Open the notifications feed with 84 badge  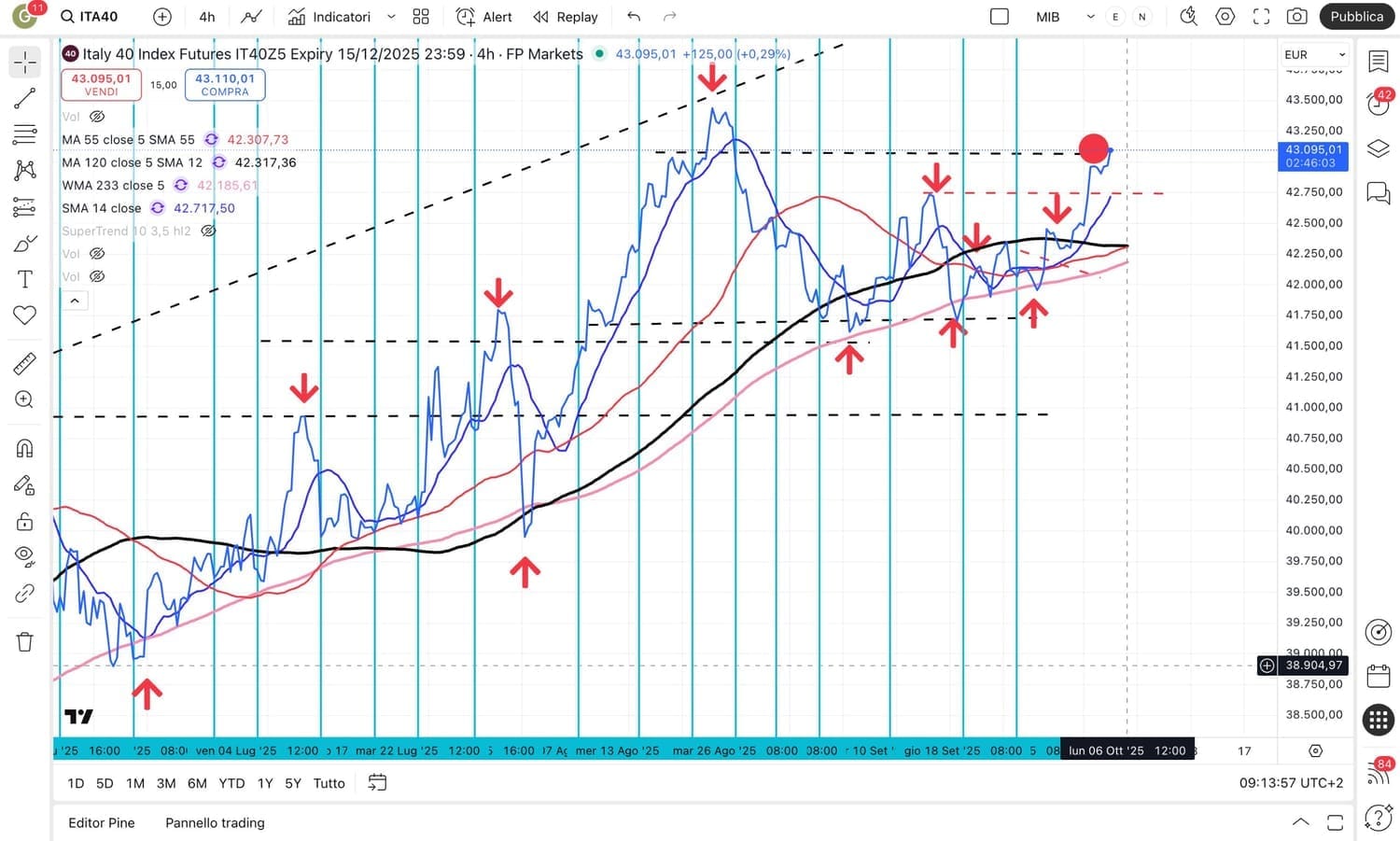pyautogui.click(x=1379, y=771)
